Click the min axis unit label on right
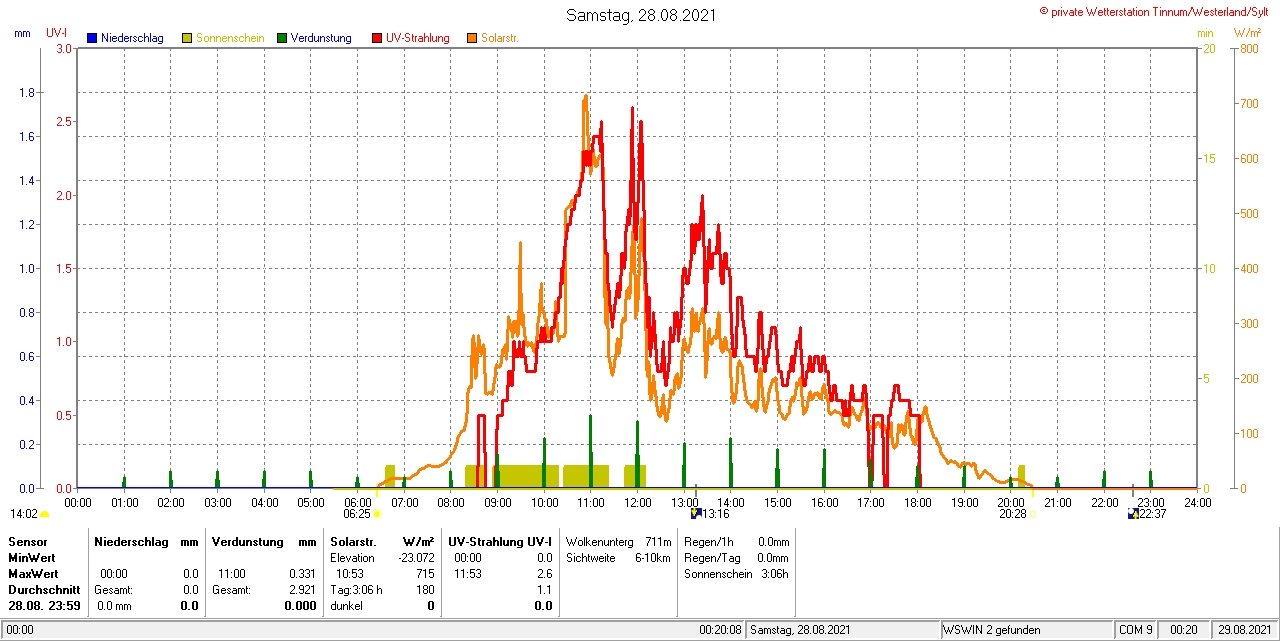This screenshot has height=641, width=1280. tap(1206, 33)
